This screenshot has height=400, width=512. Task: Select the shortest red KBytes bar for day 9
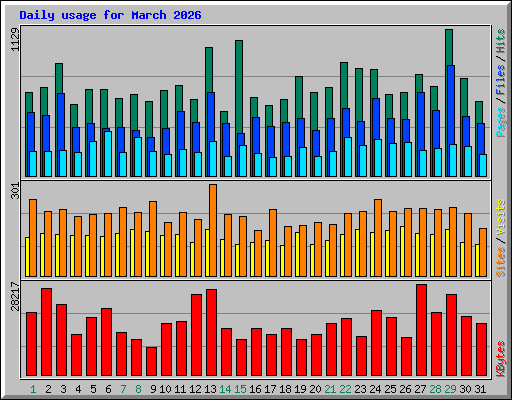pyautogui.click(x=151, y=362)
